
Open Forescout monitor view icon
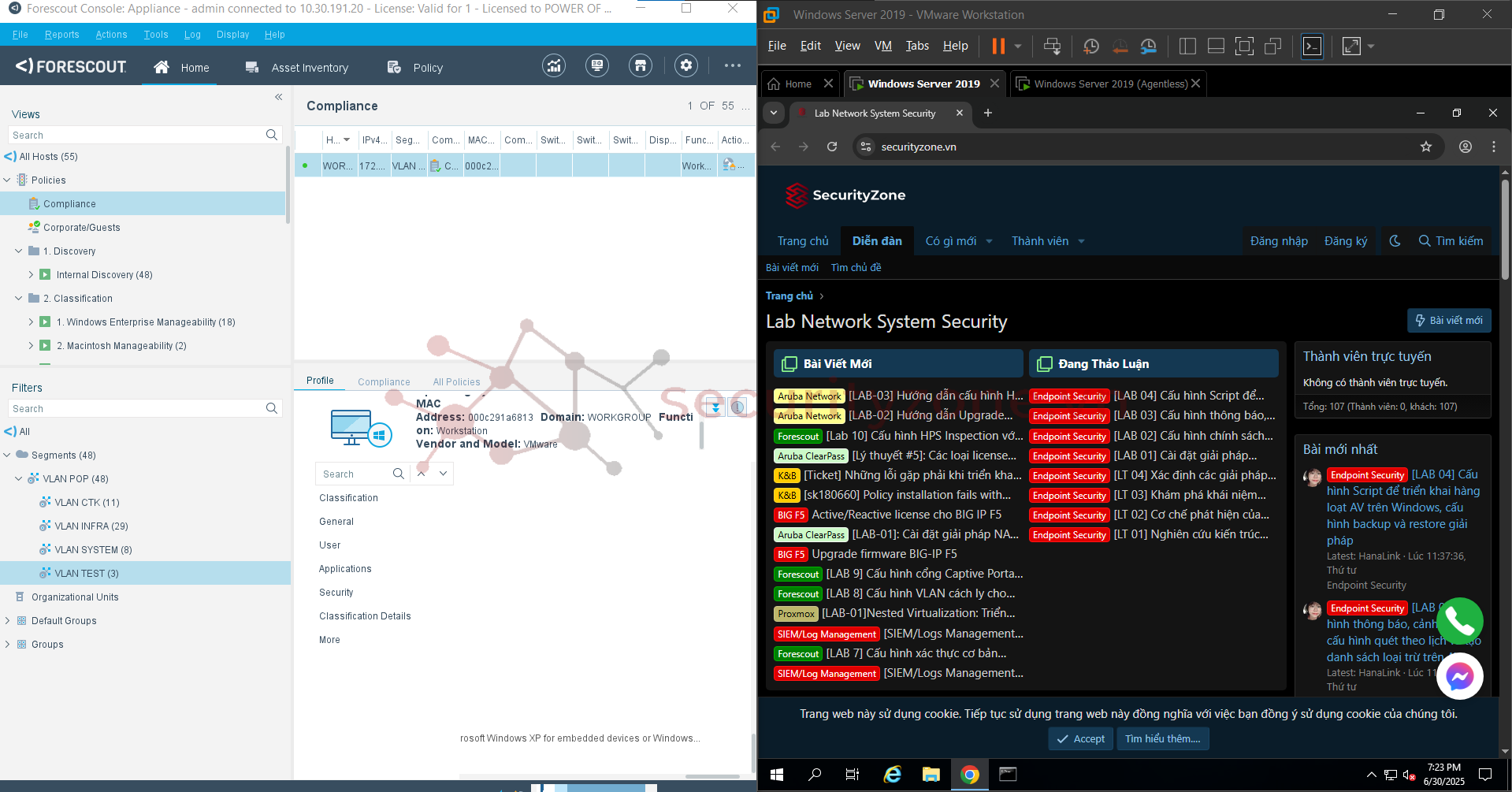[597, 66]
